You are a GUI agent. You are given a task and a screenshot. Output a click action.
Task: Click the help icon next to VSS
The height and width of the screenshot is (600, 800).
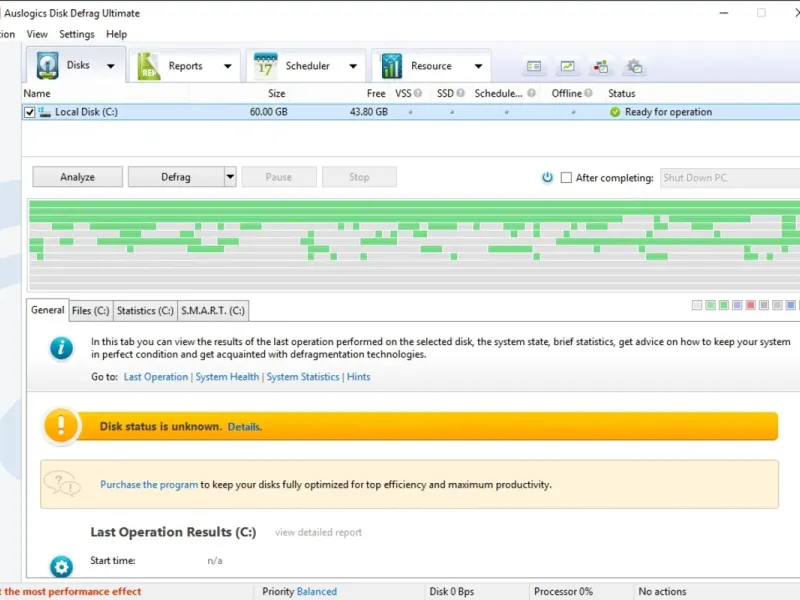(x=418, y=93)
